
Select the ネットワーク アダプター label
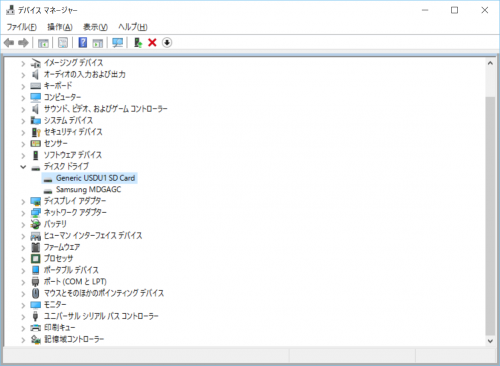pyautogui.click(x=75, y=213)
